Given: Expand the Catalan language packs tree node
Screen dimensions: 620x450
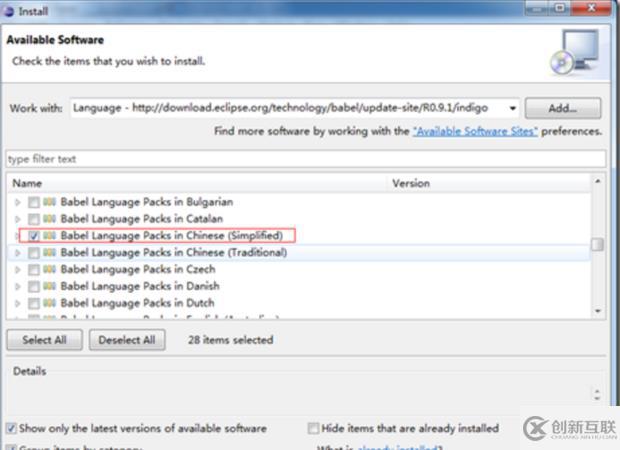Looking at the screenshot, I should tap(17, 219).
